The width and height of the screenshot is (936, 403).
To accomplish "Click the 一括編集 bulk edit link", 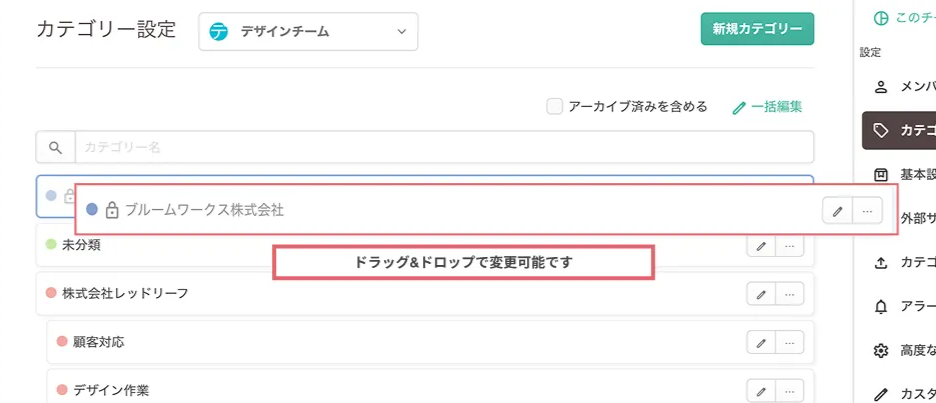I will pos(767,107).
